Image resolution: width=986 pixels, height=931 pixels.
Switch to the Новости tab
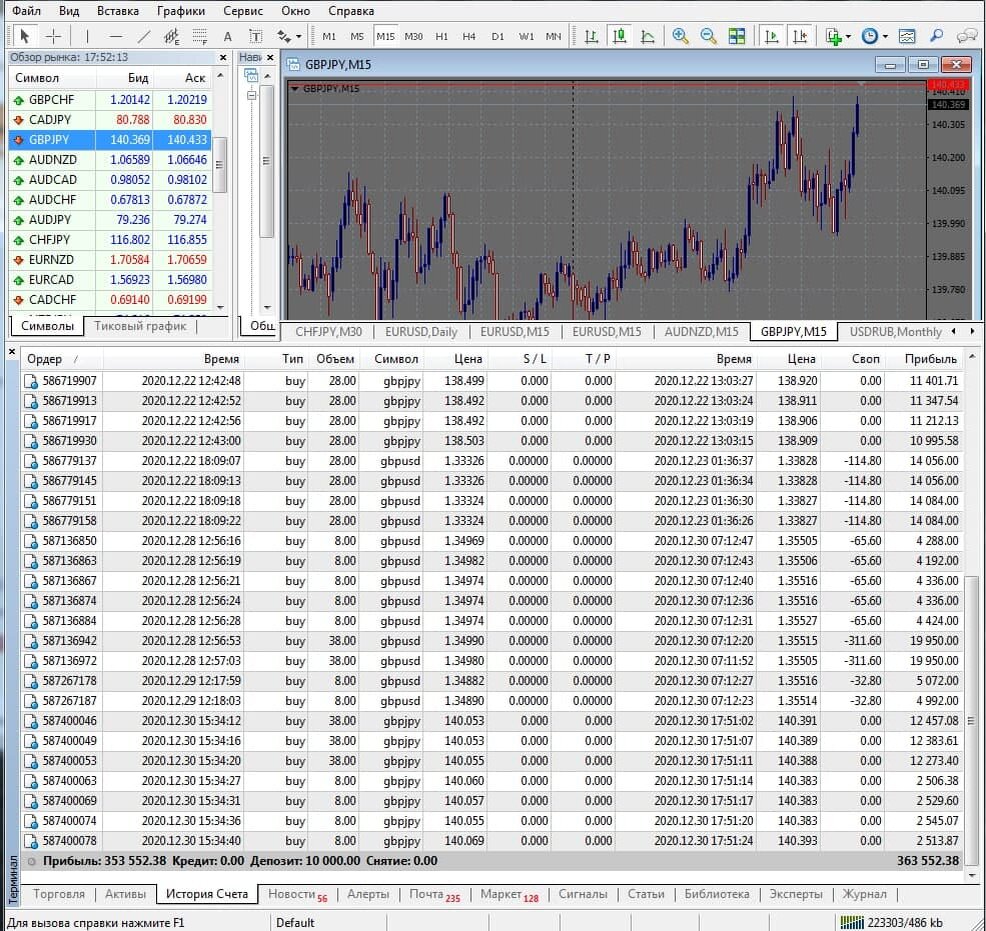pyautogui.click(x=297, y=894)
